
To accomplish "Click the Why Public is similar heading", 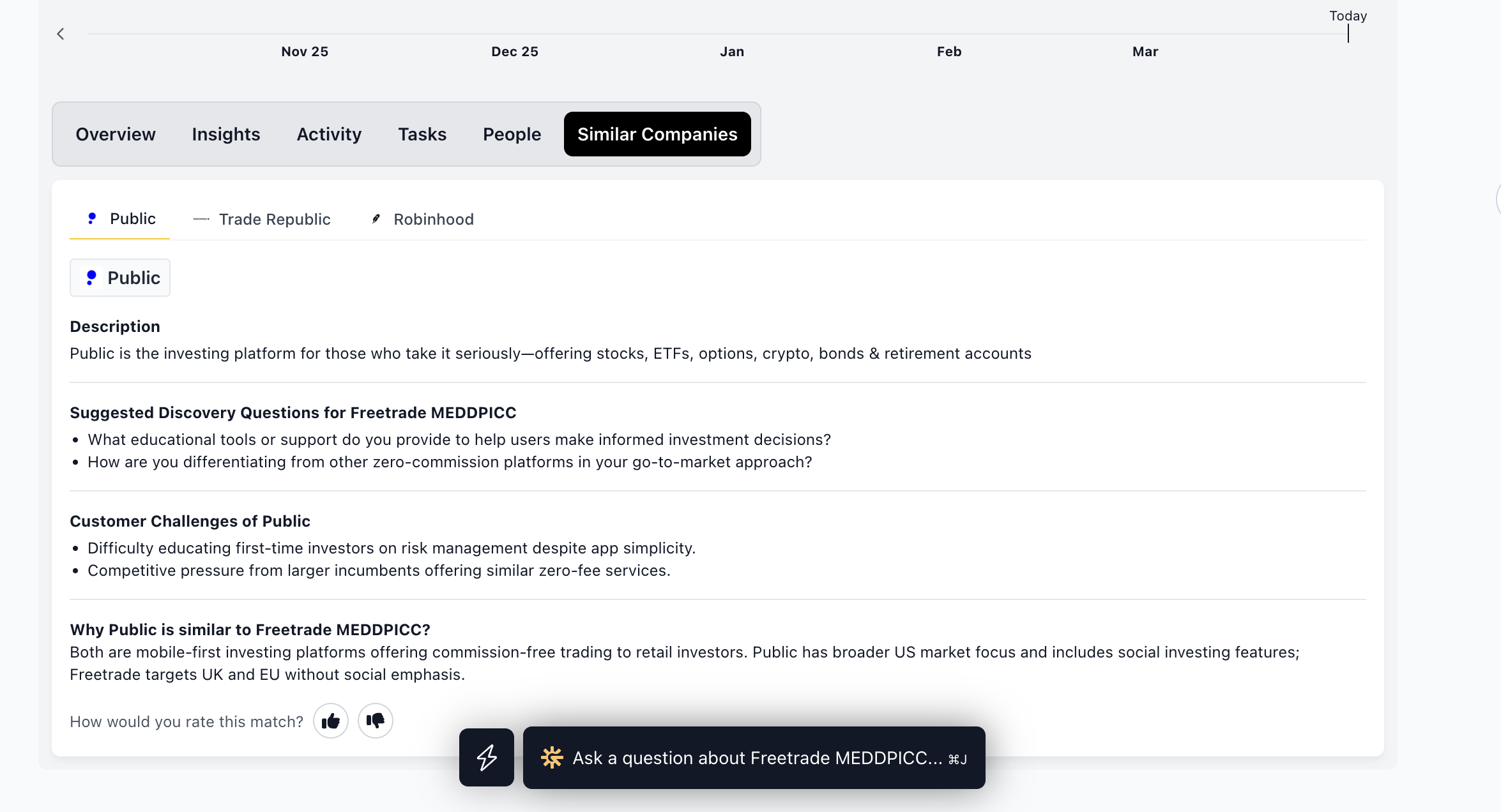I will pyautogui.click(x=250, y=630).
